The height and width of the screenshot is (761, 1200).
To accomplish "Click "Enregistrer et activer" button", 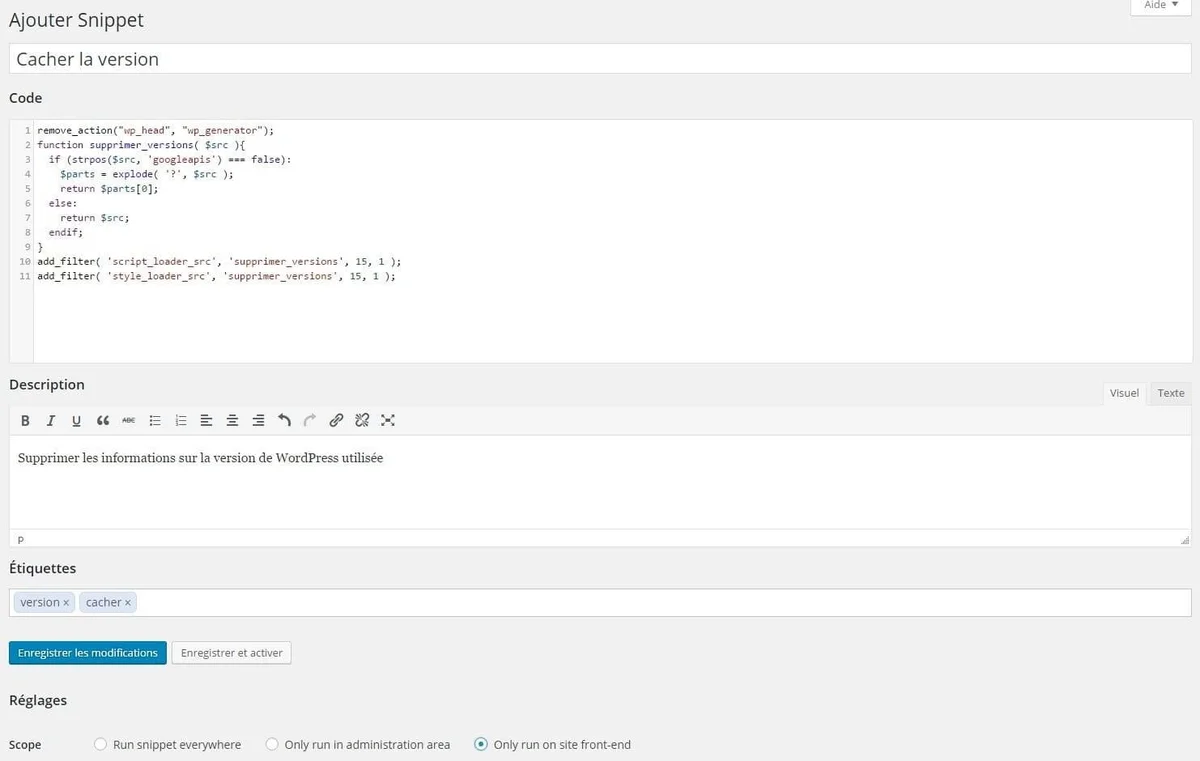I will (232, 653).
